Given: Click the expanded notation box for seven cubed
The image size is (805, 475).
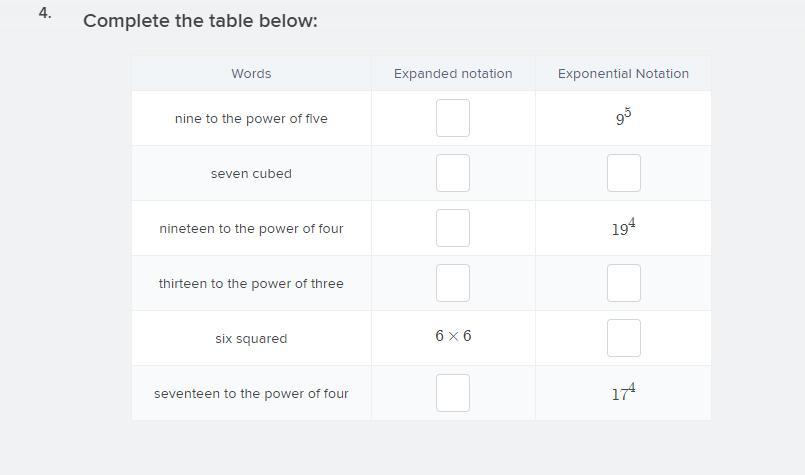Looking at the screenshot, I should click(x=453, y=173).
